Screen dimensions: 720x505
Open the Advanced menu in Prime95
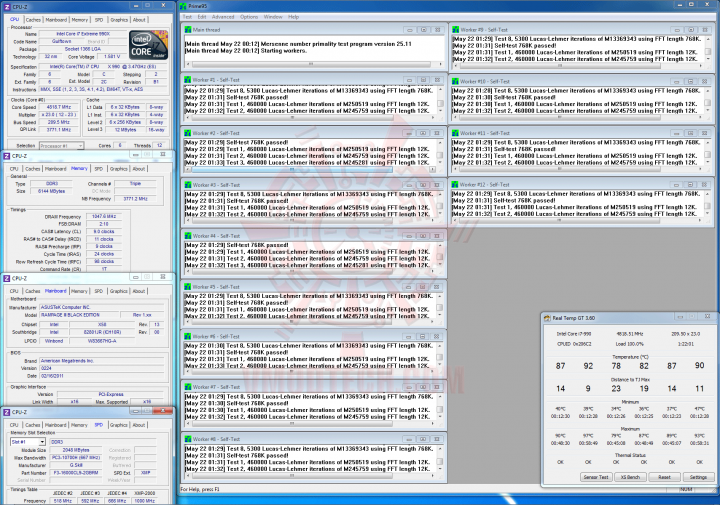[223, 17]
